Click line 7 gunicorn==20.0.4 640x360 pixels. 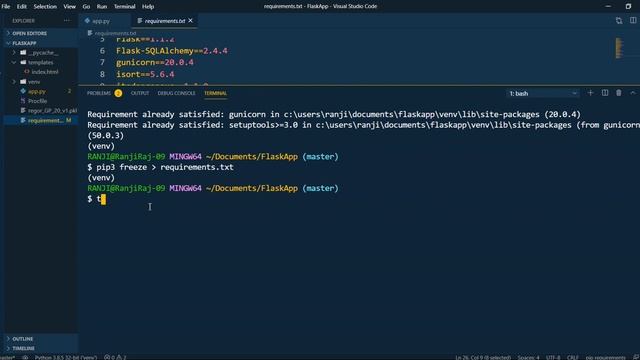coord(155,62)
